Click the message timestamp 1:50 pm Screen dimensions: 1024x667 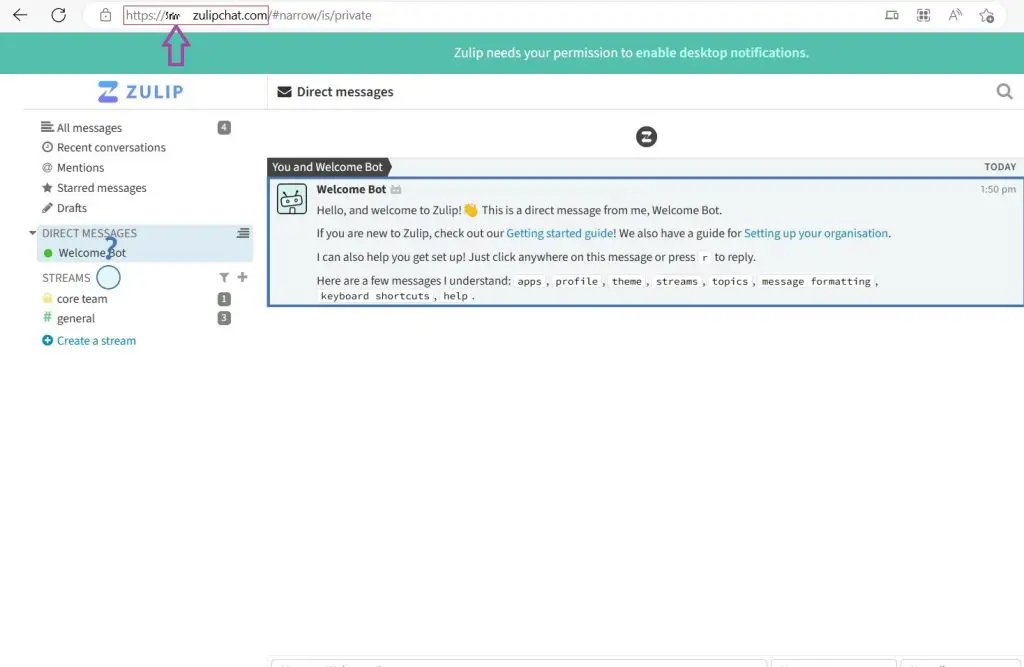pyautogui.click(x=998, y=189)
